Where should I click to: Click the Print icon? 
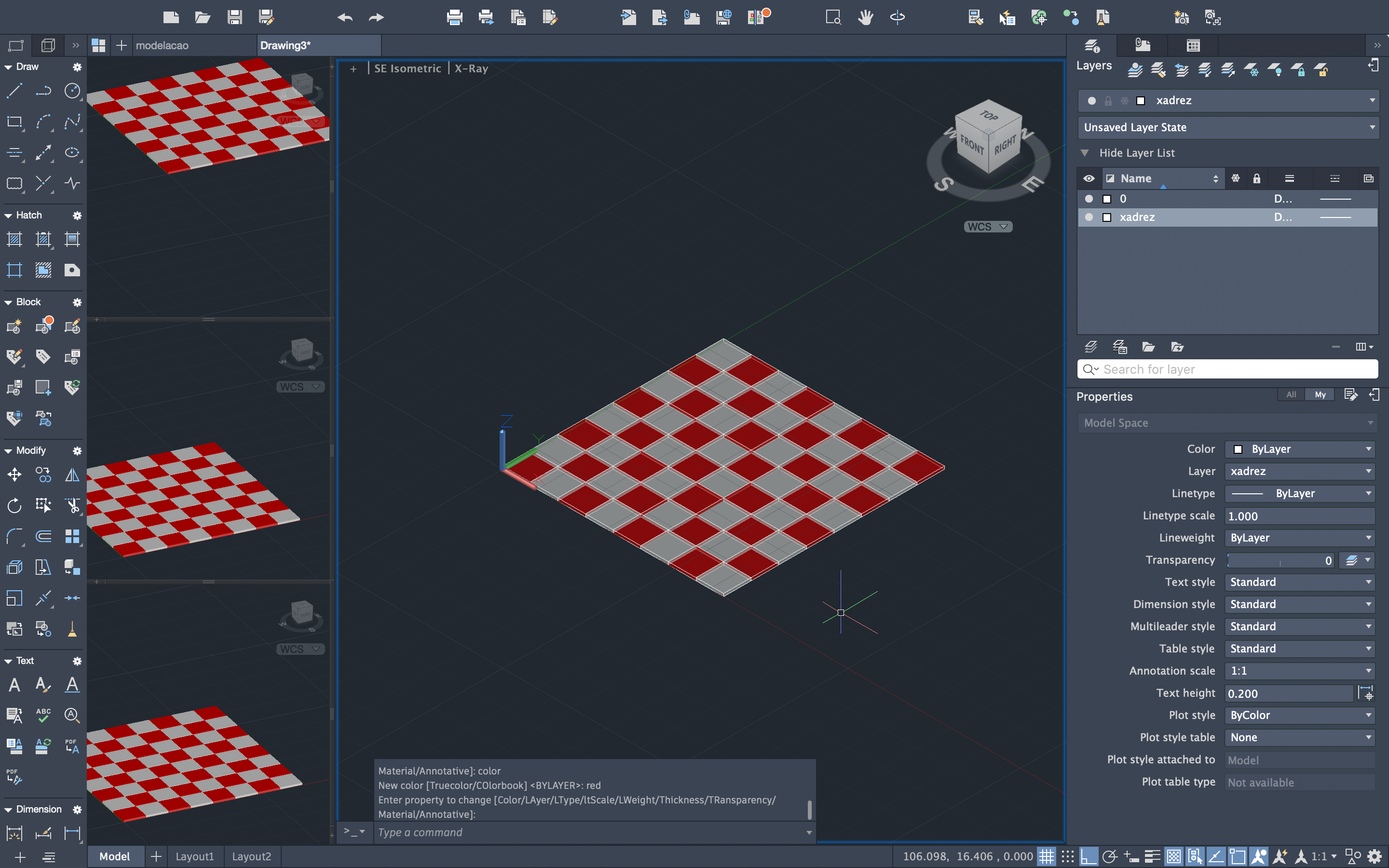point(455,17)
